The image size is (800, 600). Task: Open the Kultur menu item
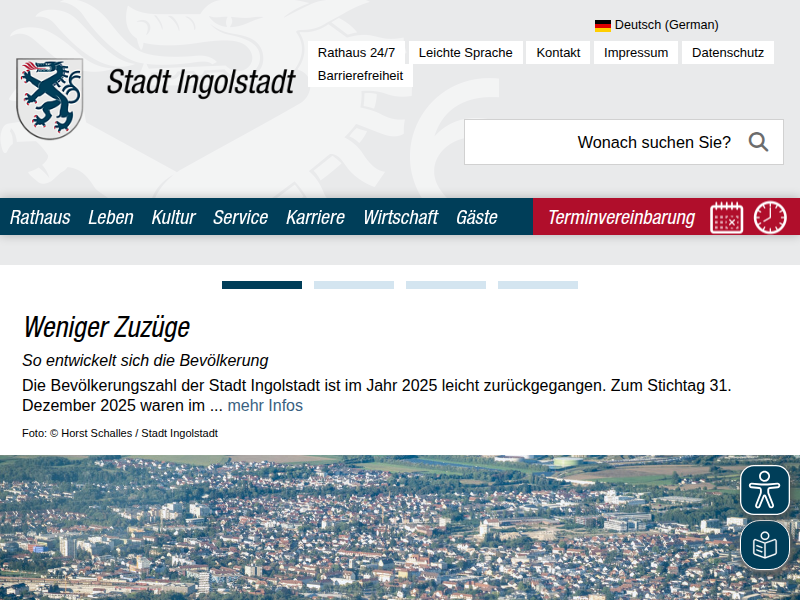click(x=173, y=217)
